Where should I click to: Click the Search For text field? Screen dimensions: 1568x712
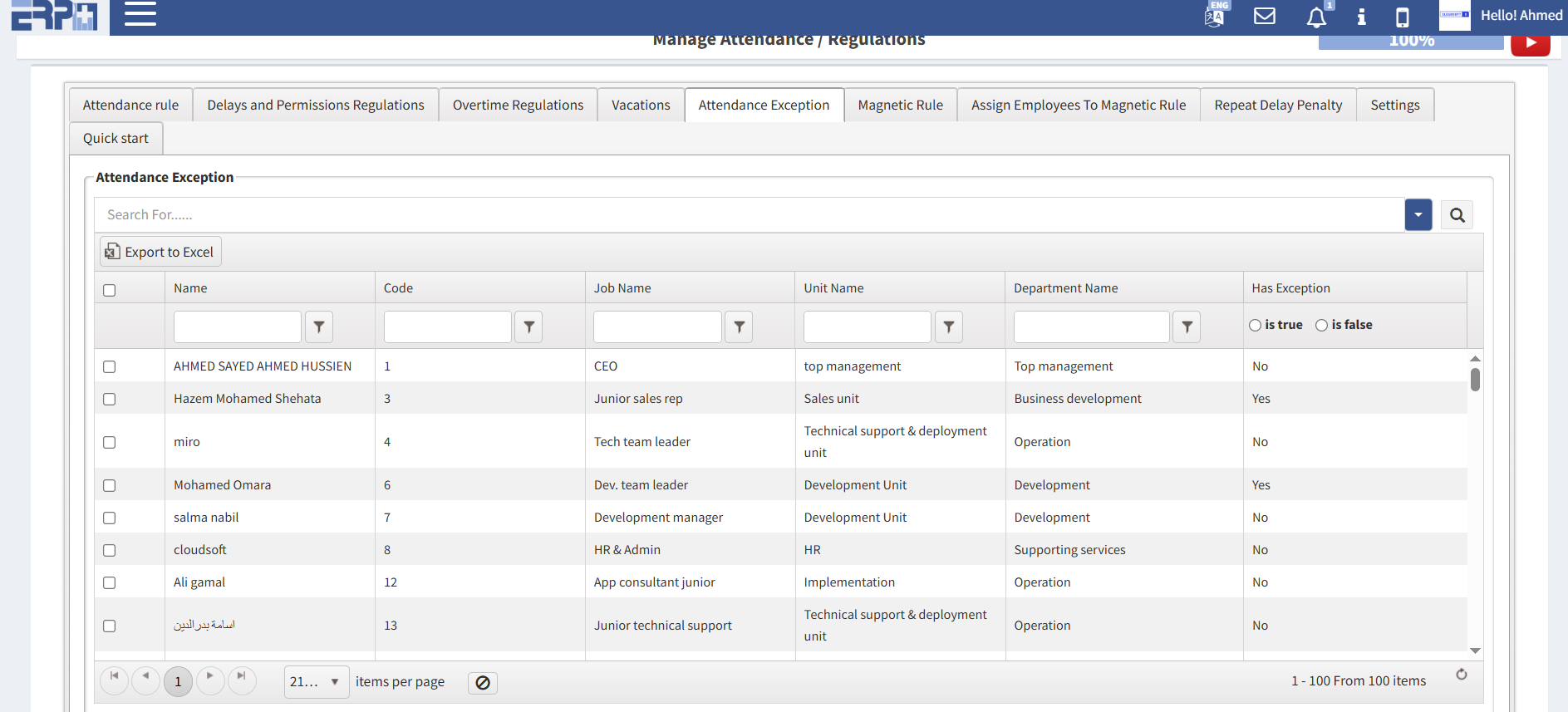[748, 215]
